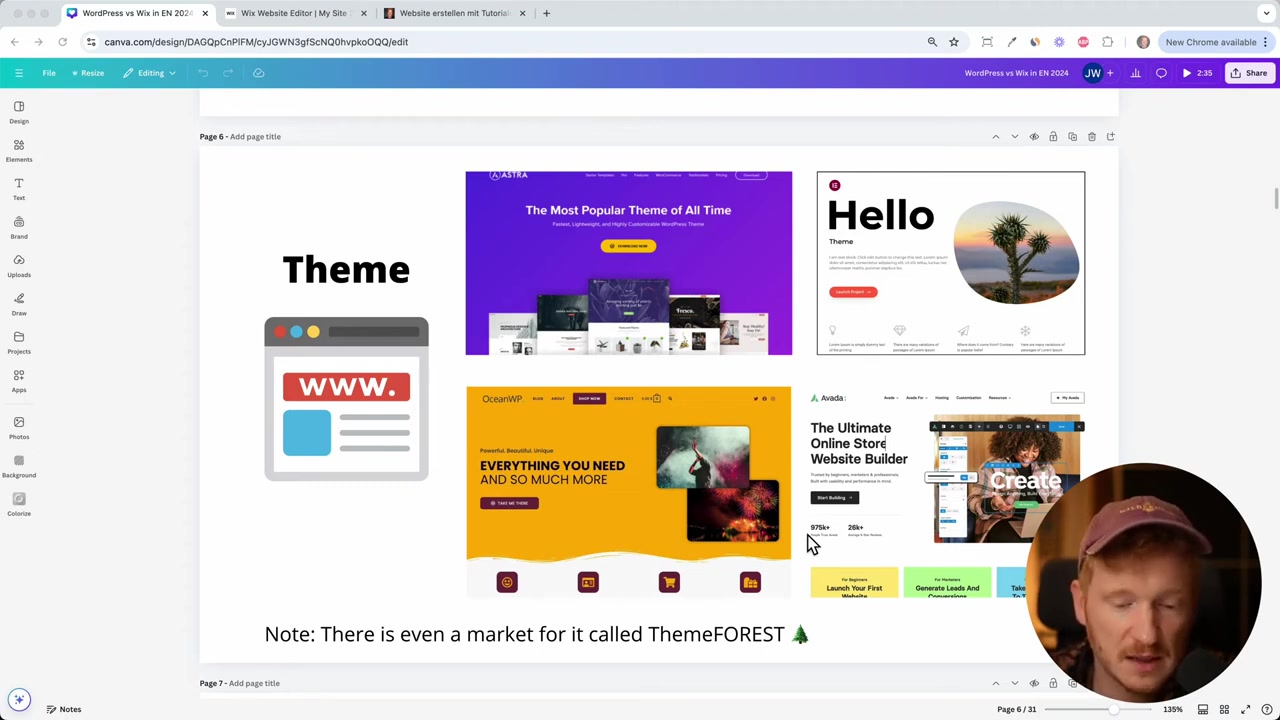The width and height of the screenshot is (1280, 720).
Task: Enter fullscreen presentation mode icon
Action: [x=1245, y=709]
